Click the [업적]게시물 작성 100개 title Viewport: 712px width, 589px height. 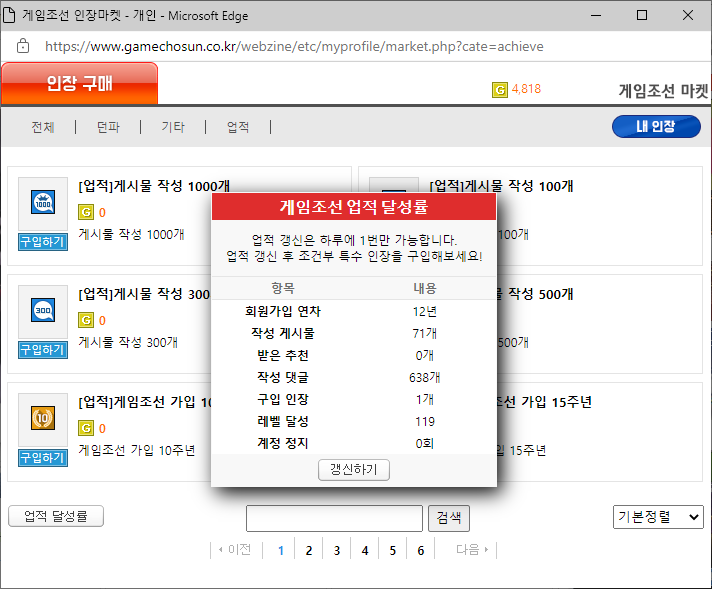point(501,186)
